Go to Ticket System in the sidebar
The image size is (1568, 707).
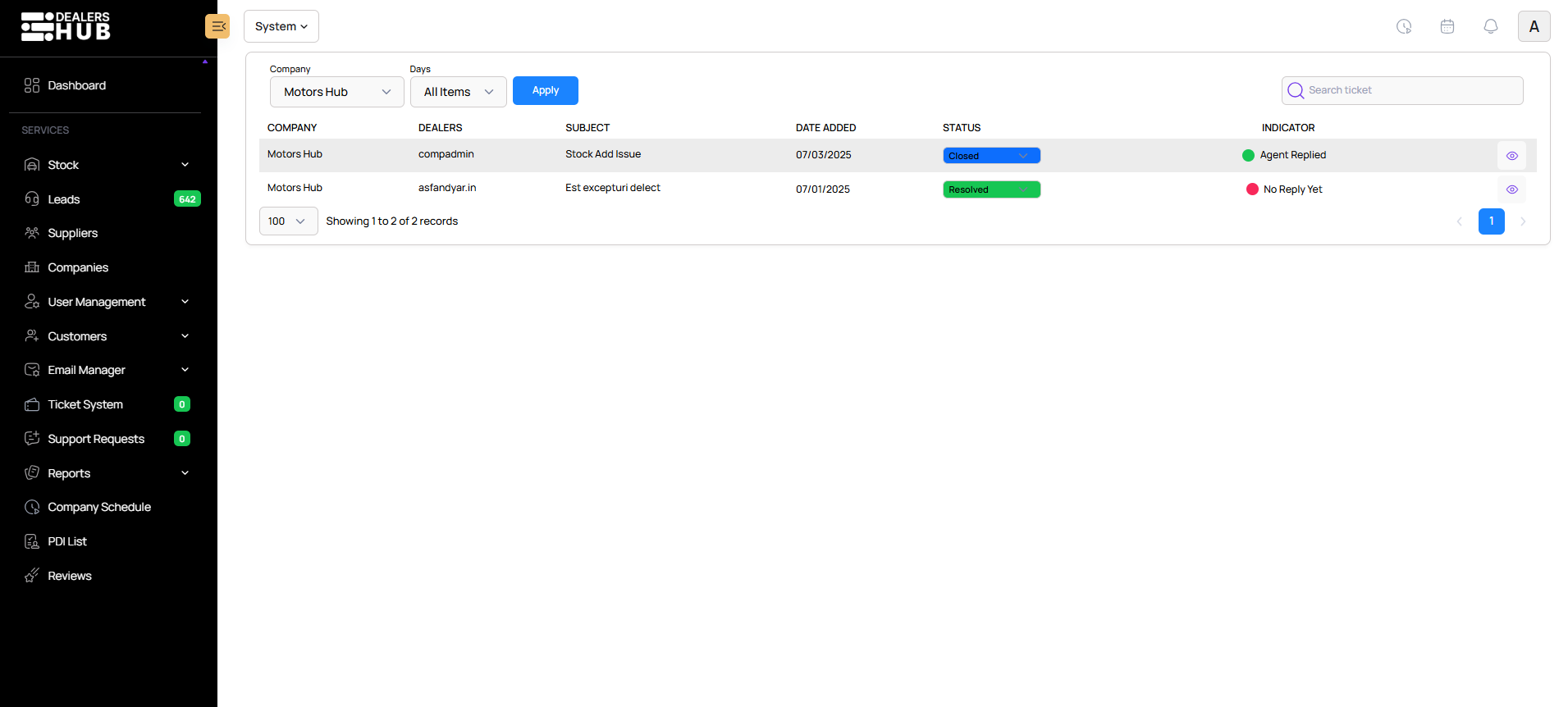[x=85, y=404]
